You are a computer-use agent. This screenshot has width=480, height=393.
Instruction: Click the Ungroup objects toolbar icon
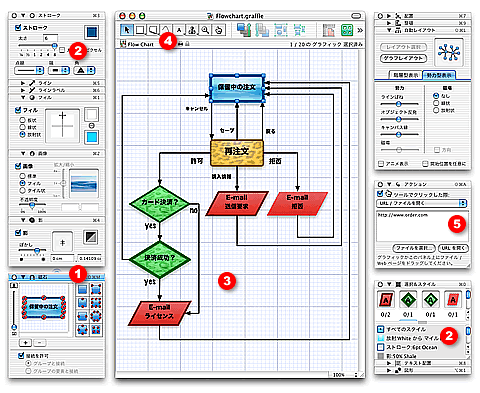tap(299, 30)
